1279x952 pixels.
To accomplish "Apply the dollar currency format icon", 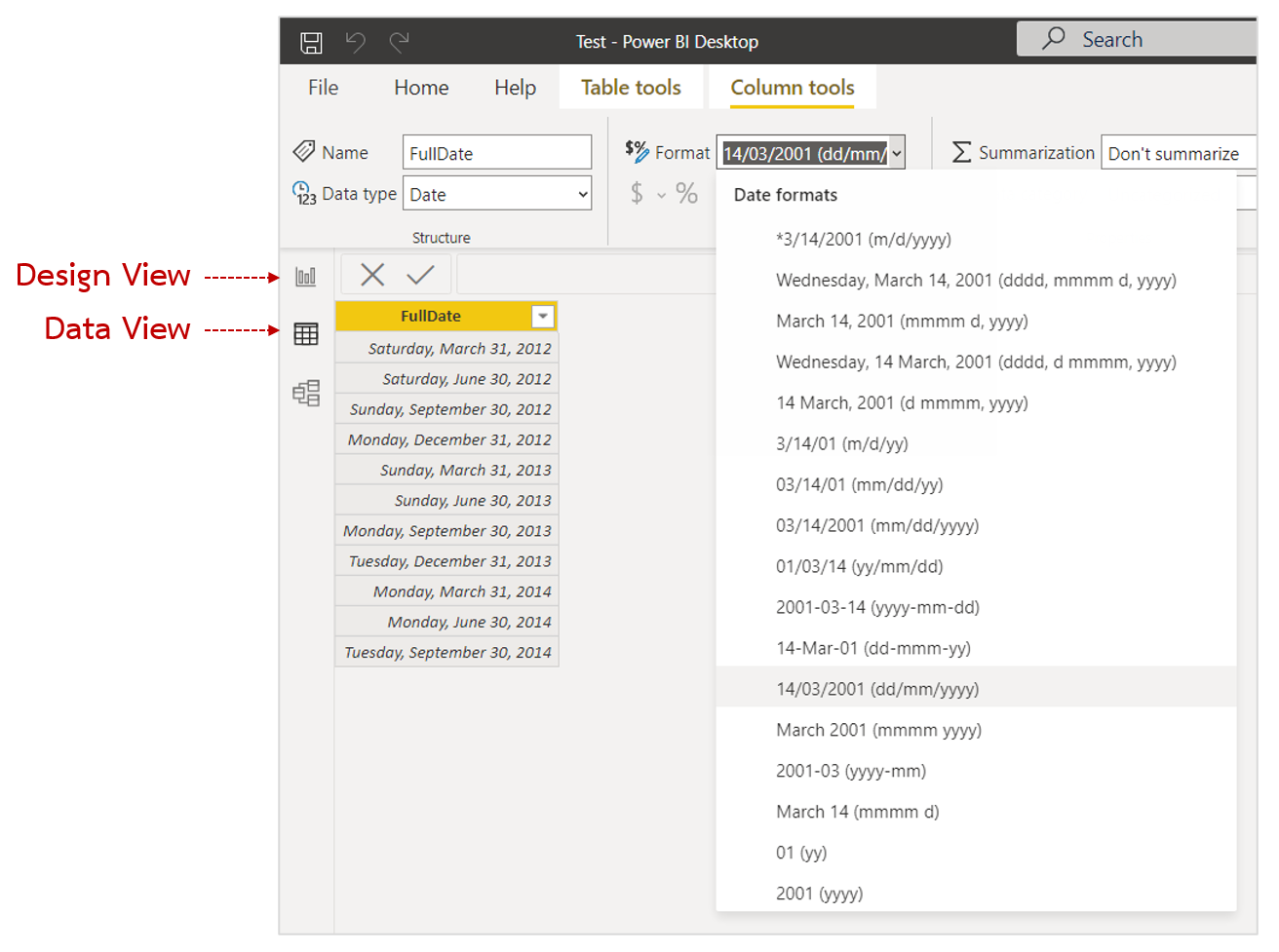I will pyautogui.click(x=636, y=193).
